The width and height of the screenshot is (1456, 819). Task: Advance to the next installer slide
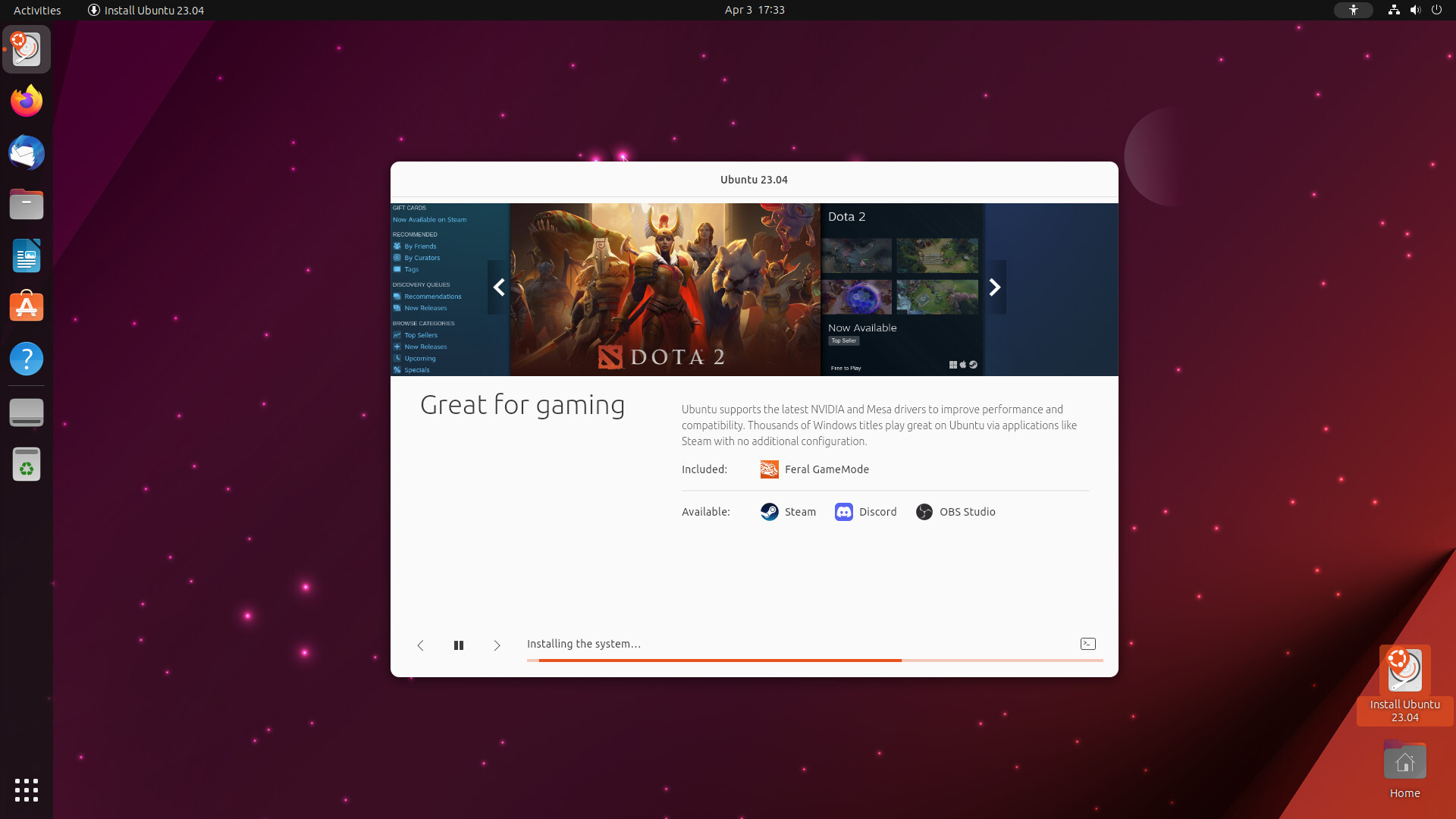pos(497,645)
